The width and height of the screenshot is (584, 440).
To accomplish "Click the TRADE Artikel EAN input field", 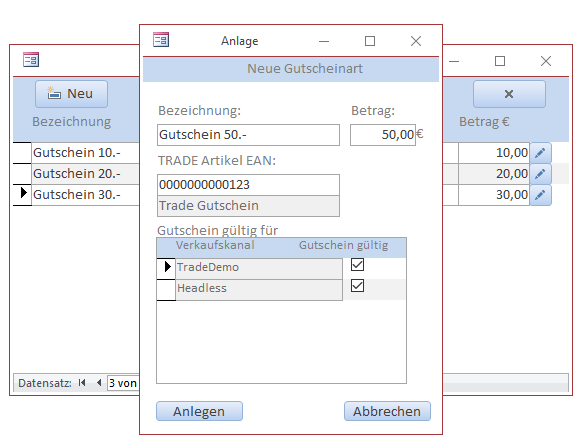I will coord(248,185).
